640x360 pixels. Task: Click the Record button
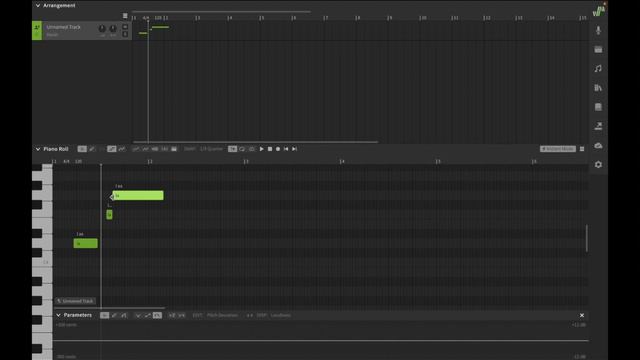coord(278,149)
